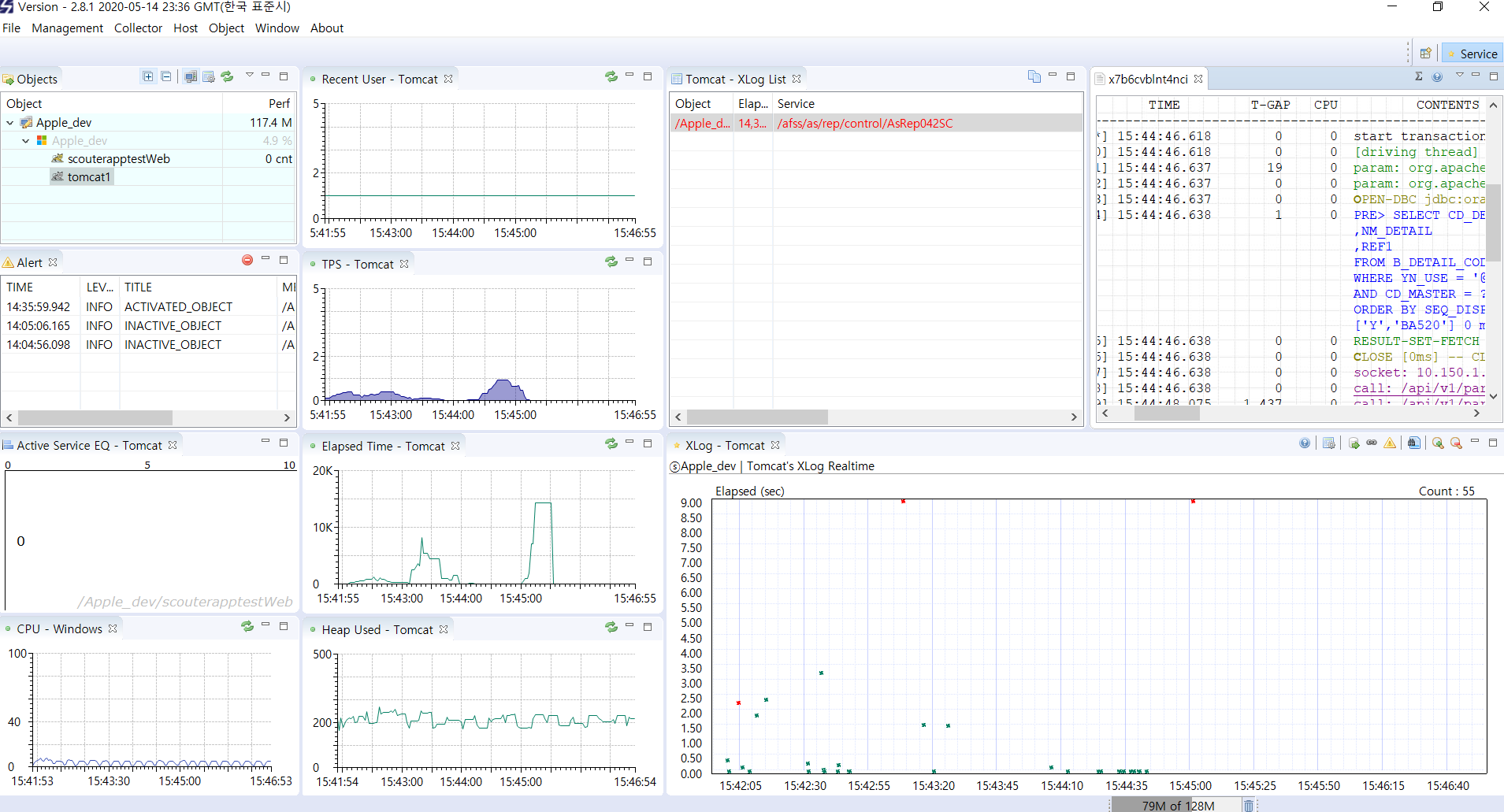Image resolution: width=1504 pixels, height=812 pixels.
Task: Click the copy icon in Tomcat XLog List
Action: tap(1034, 76)
